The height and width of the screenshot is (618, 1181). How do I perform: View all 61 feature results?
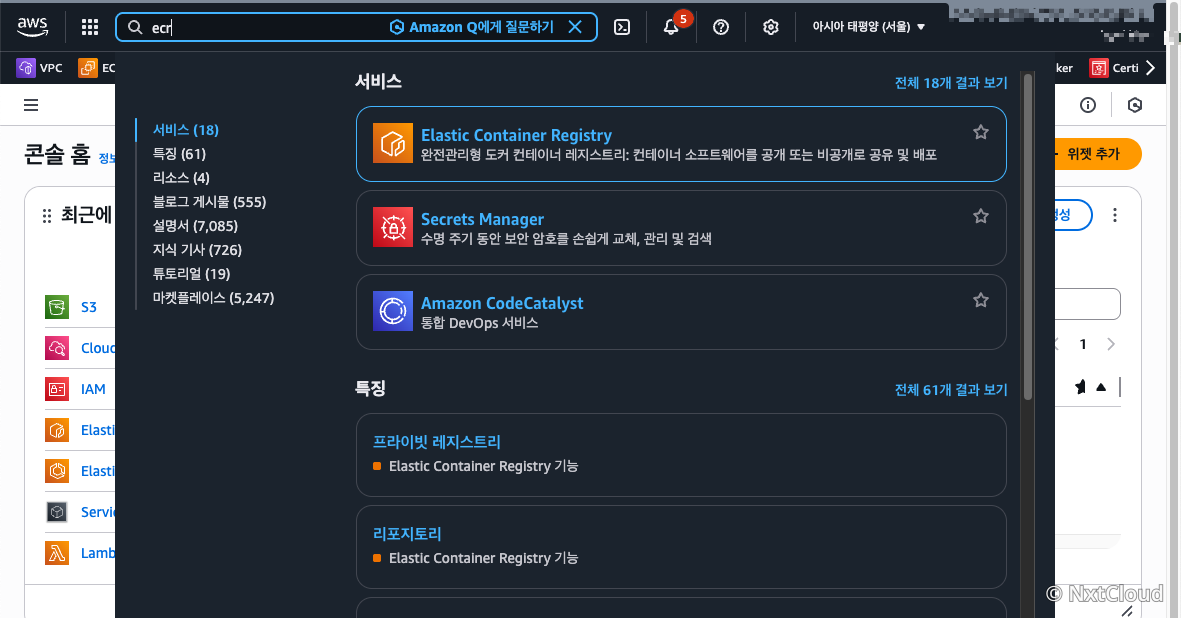(x=951, y=390)
